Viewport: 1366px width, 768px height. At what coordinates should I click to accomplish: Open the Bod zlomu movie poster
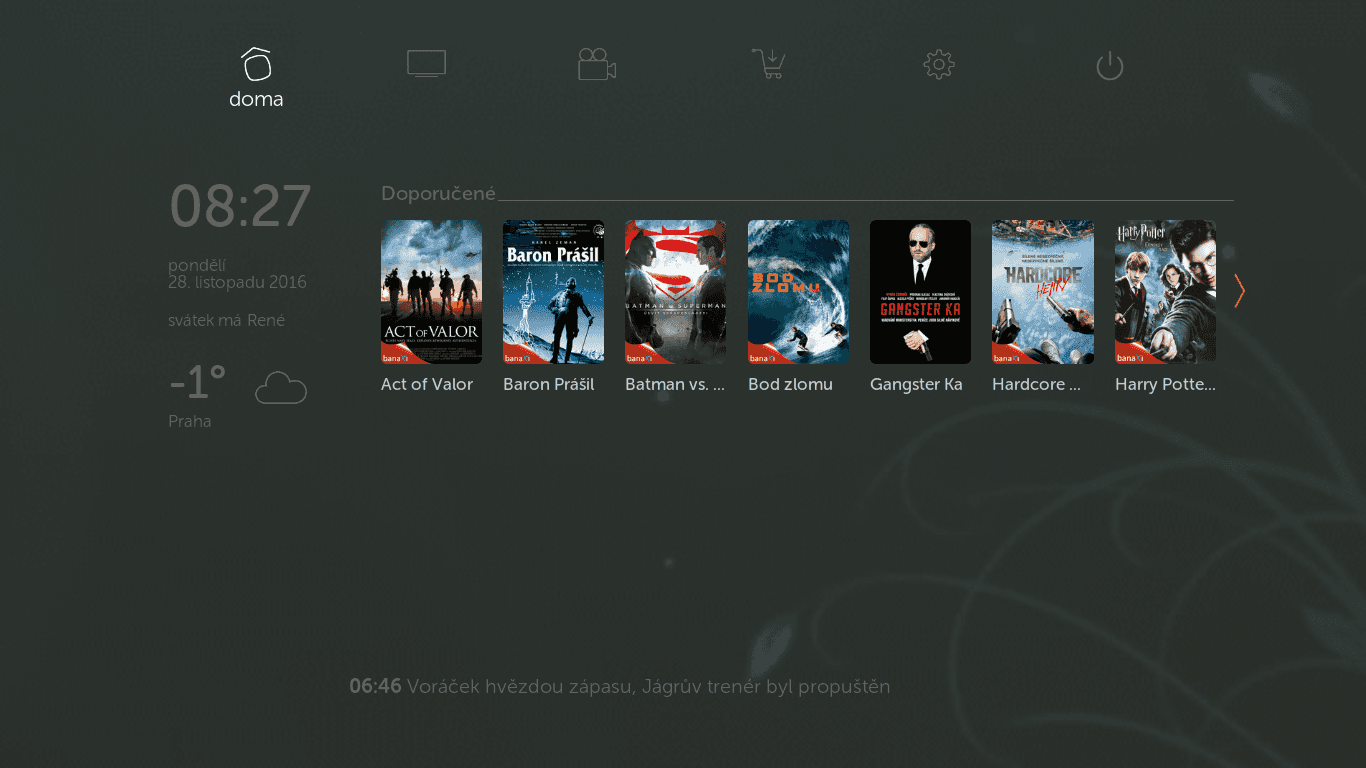click(x=798, y=291)
